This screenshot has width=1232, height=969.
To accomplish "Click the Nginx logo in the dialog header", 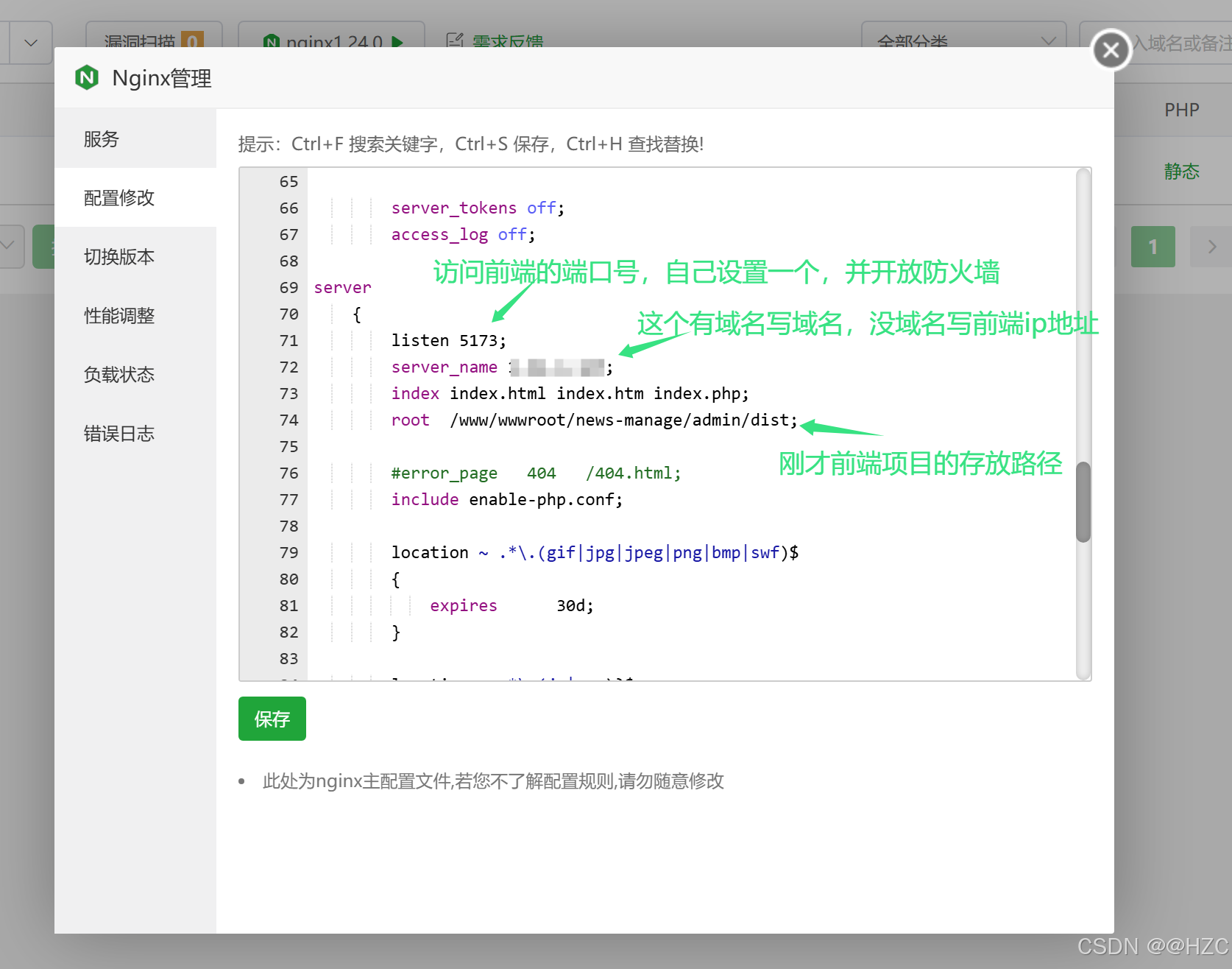I will (87, 77).
